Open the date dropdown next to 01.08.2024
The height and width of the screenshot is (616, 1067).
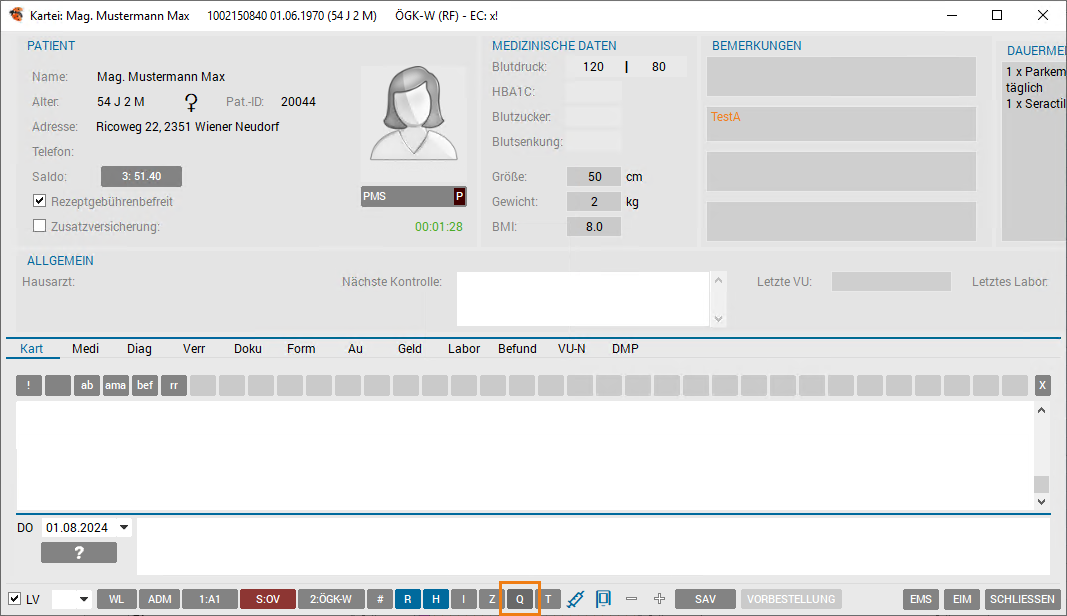(x=124, y=528)
